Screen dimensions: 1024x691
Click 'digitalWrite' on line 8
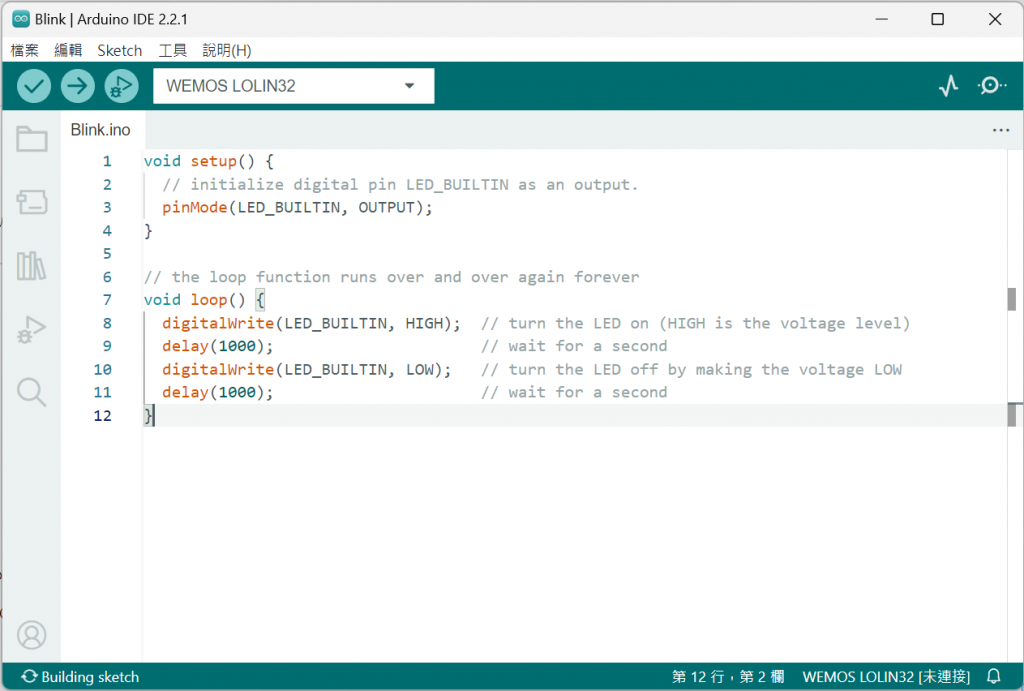pos(218,323)
